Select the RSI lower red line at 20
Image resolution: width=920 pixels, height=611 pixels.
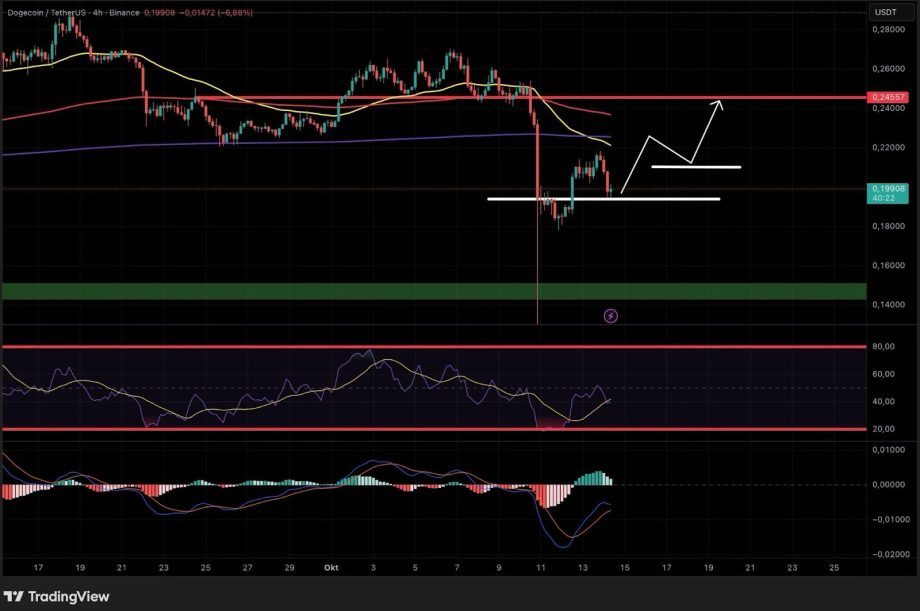(400, 429)
